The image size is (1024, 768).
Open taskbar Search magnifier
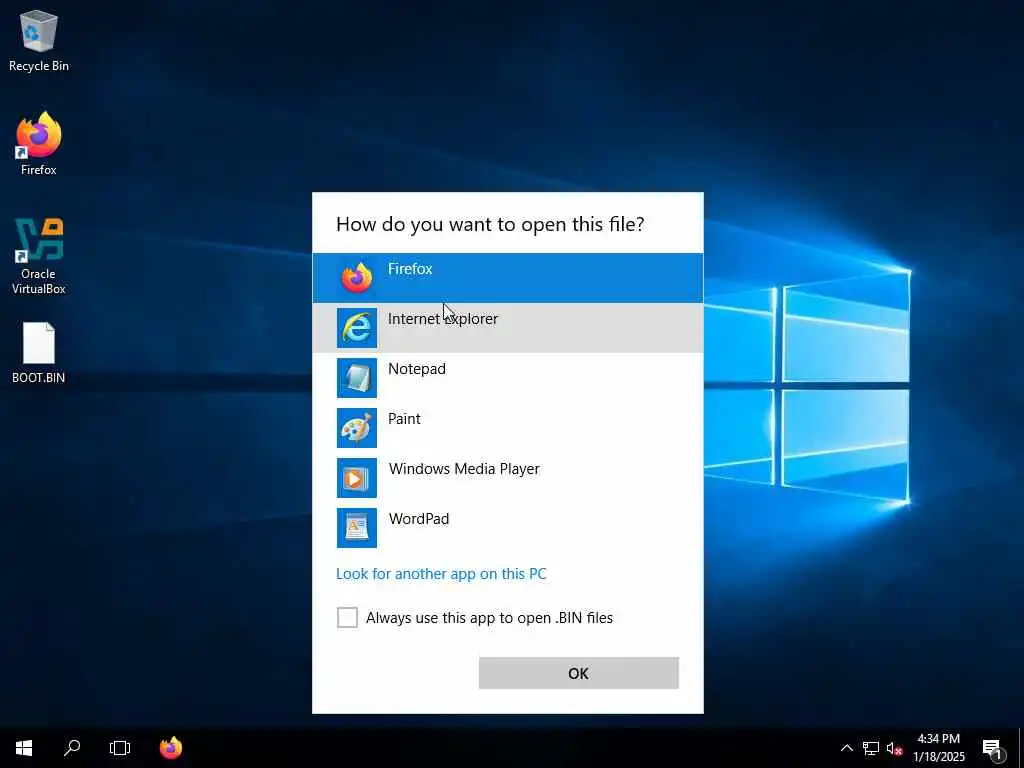tap(72, 748)
